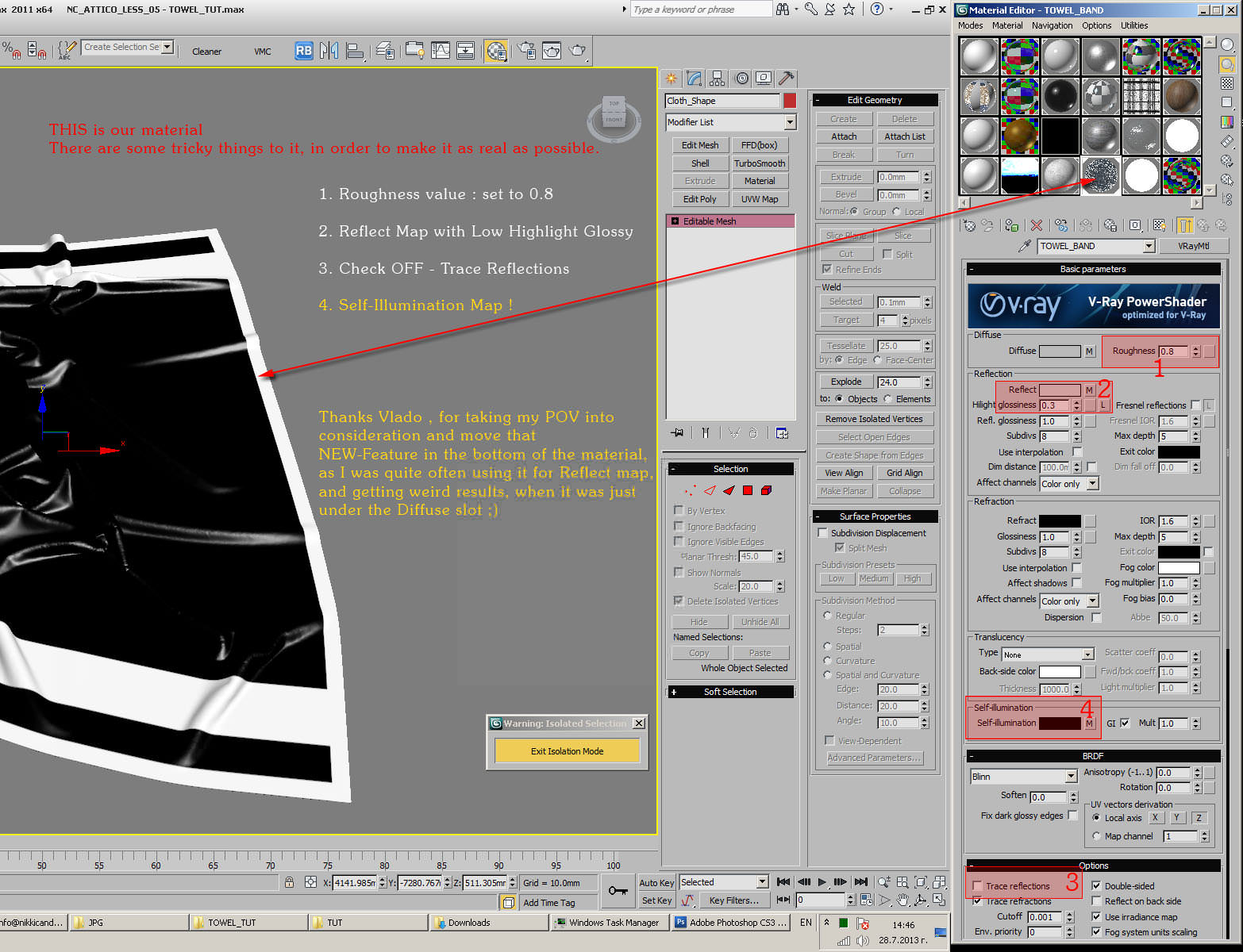The width and height of the screenshot is (1243, 952).
Task: Open the Utilities hammer panel tab
Action: (787, 78)
